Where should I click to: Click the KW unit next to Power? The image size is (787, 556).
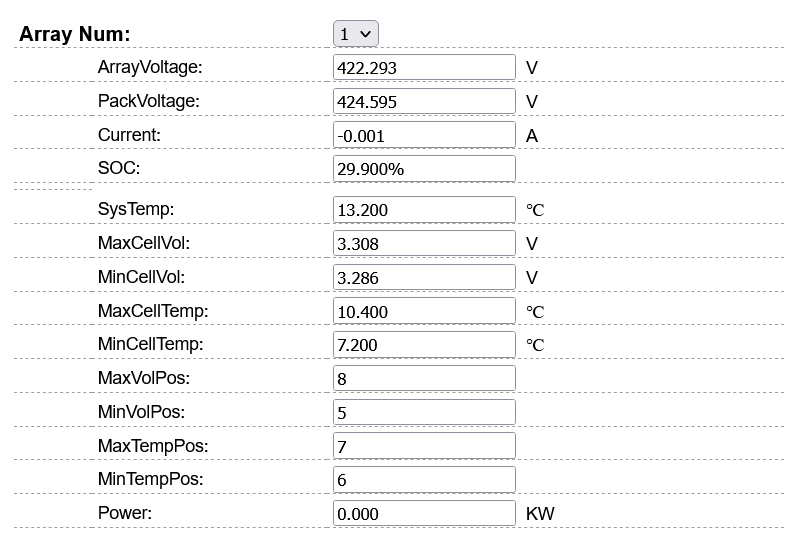point(540,514)
